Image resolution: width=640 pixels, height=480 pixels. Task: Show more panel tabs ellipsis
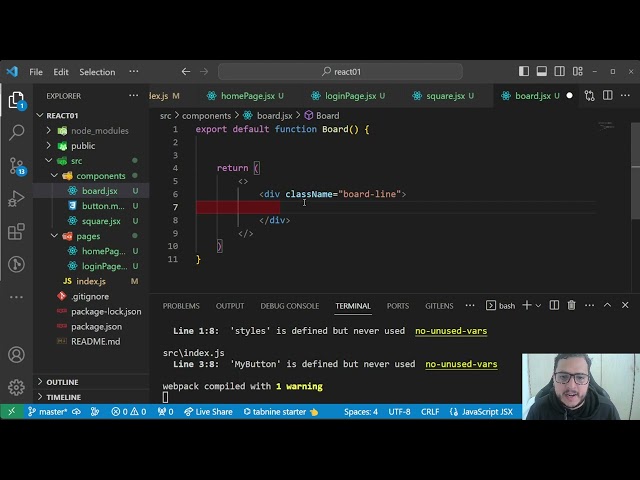coord(470,305)
